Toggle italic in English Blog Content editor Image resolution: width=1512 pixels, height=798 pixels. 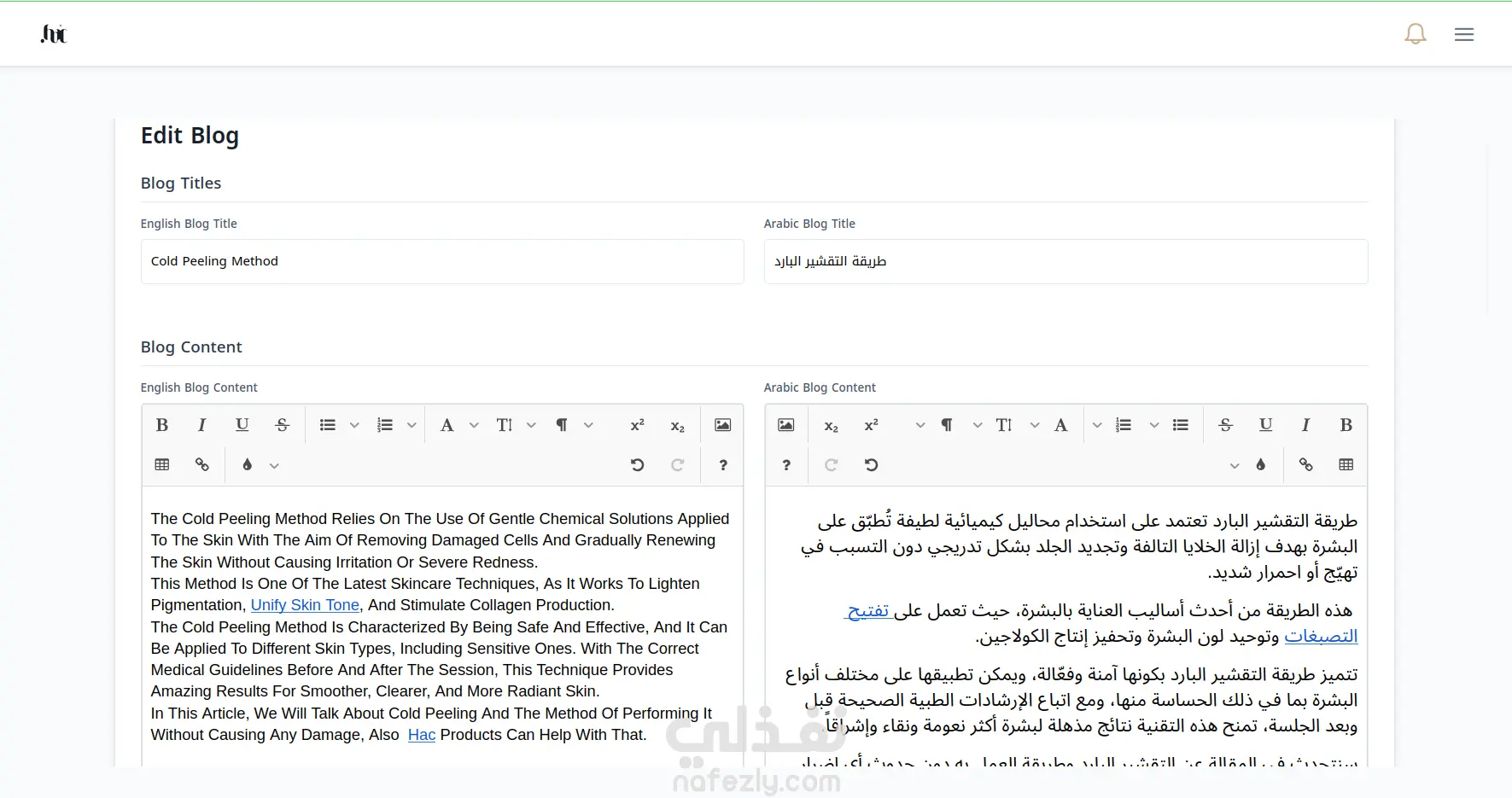[202, 425]
